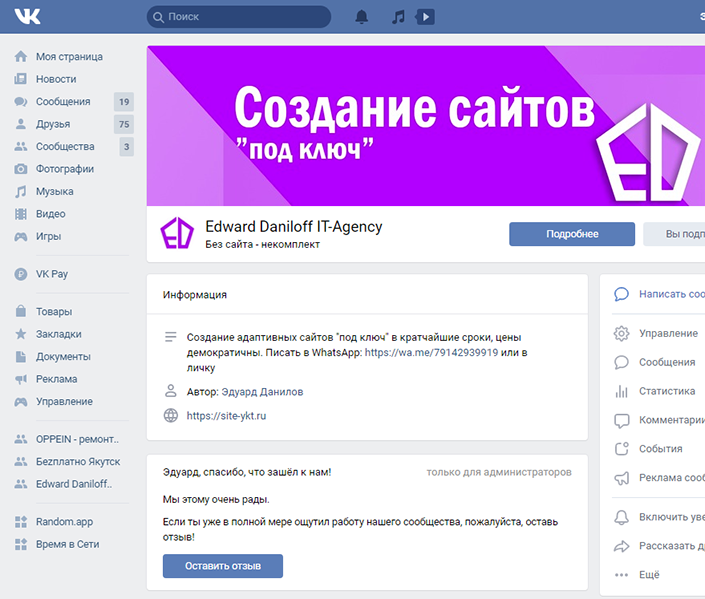
Task: Click the globe icon beside site link
Action: 170,416
